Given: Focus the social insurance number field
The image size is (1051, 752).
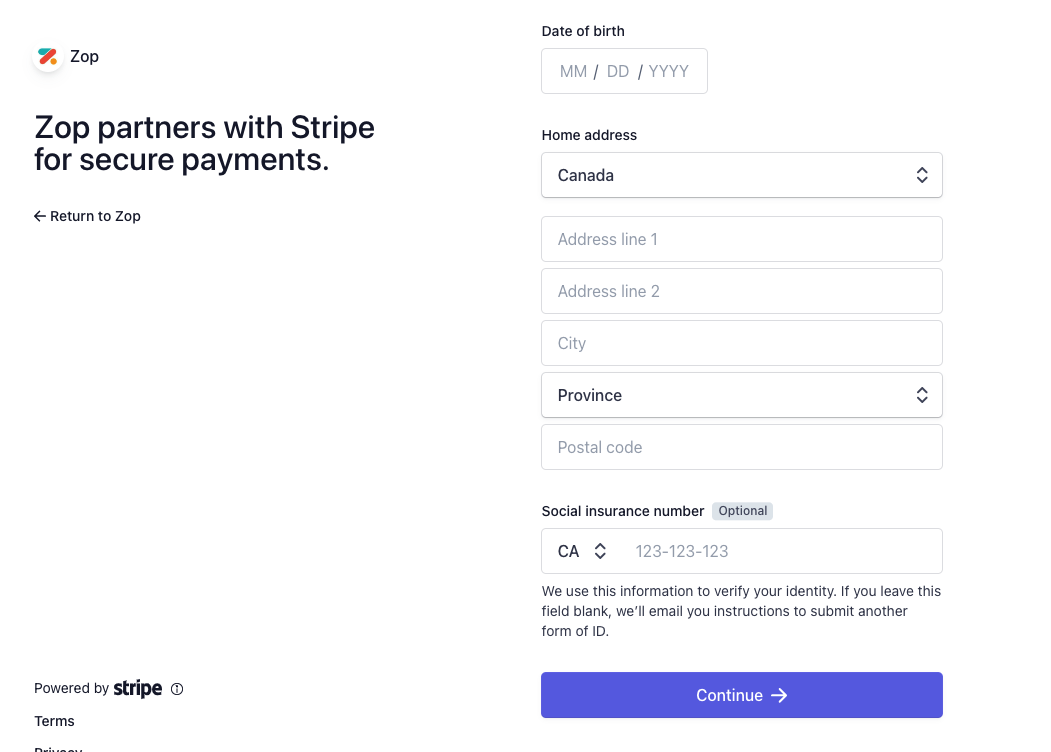Looking at the screenshot, I should click(781, 551).
